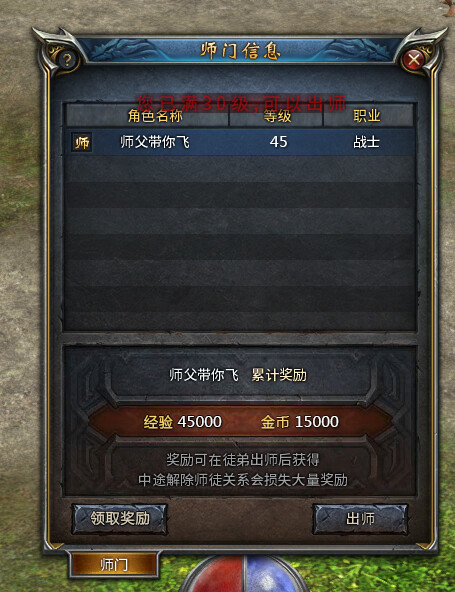455x592 pixels.
Task: Select the 师父带你飞 row
Action: (x=240, y=142)
